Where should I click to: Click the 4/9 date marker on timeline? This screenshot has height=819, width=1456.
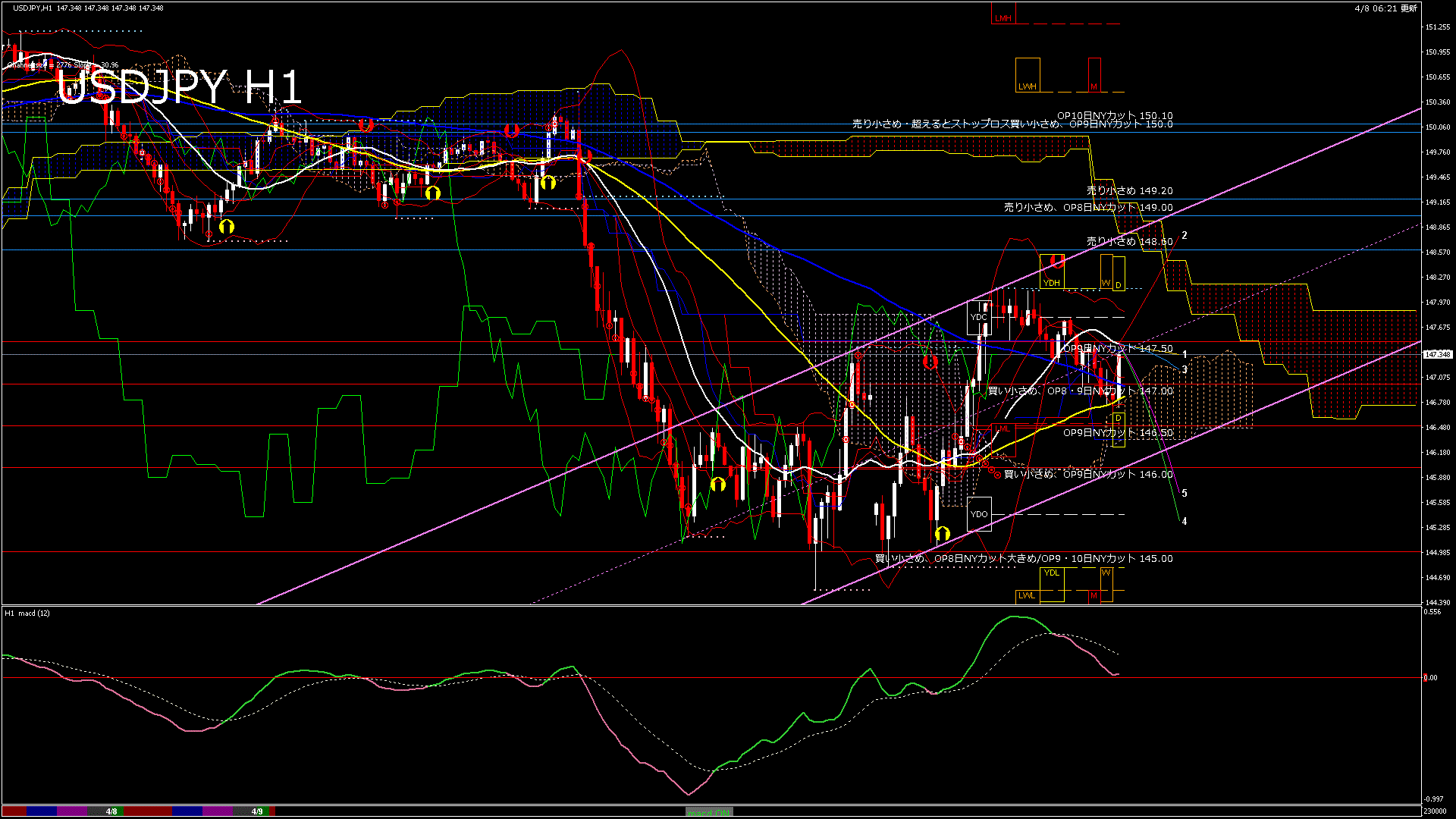257,811
